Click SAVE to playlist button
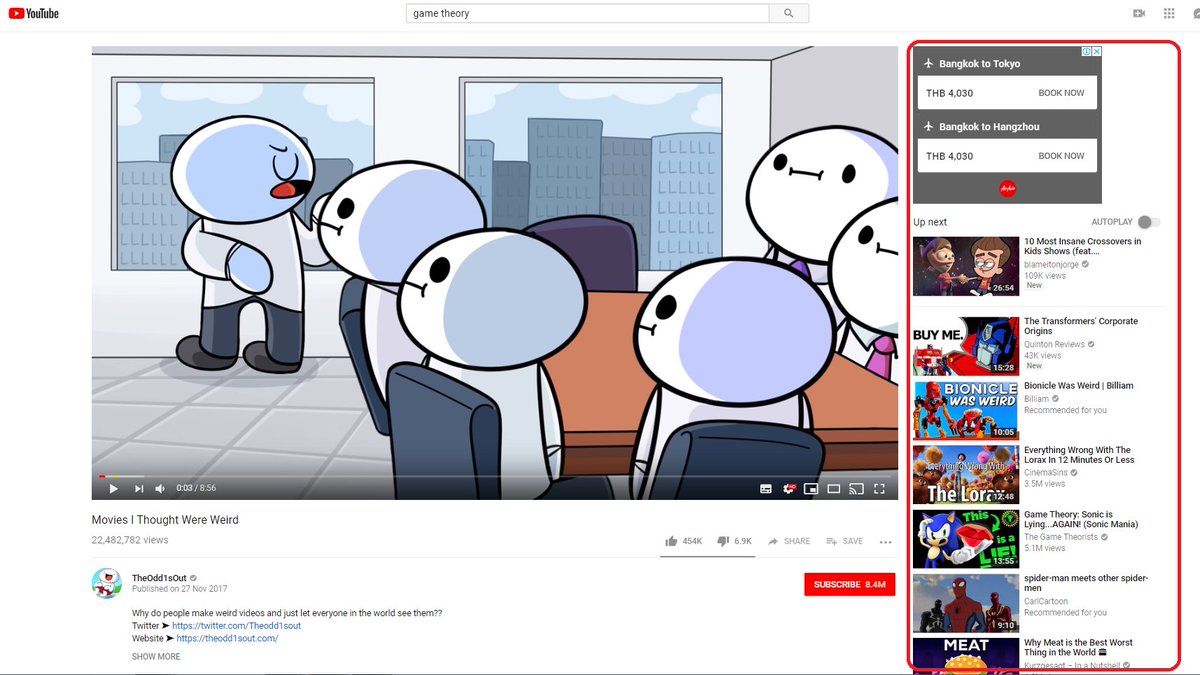Viewport: 1200px width, 675px height. [844, 541]
